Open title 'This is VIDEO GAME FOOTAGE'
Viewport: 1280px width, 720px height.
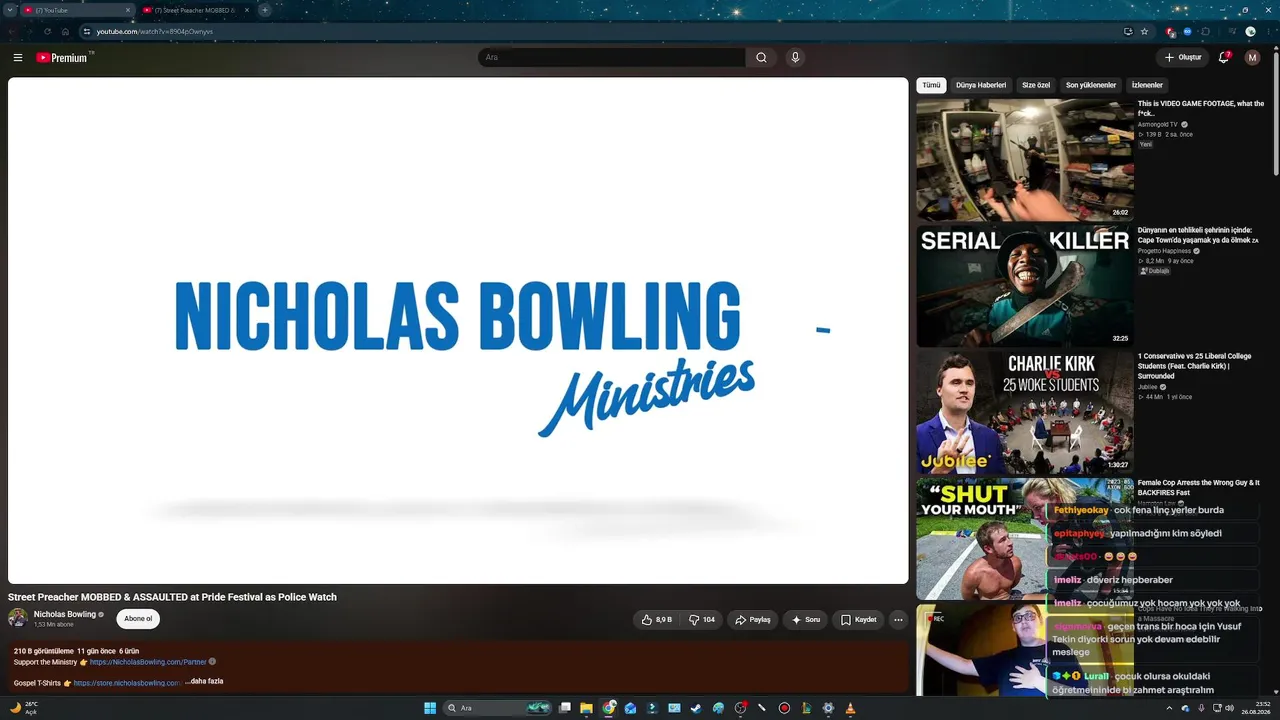1201,108
